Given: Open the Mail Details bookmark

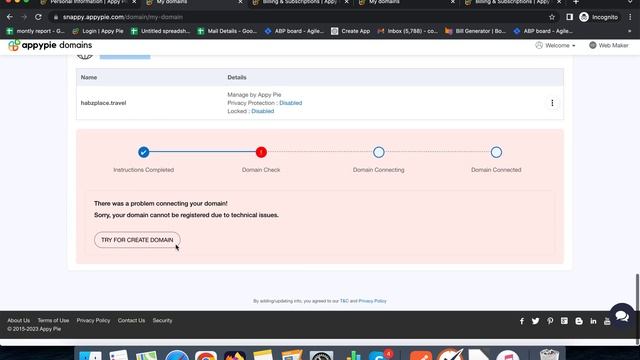Looking at the screenshot, I should (227, 31).
